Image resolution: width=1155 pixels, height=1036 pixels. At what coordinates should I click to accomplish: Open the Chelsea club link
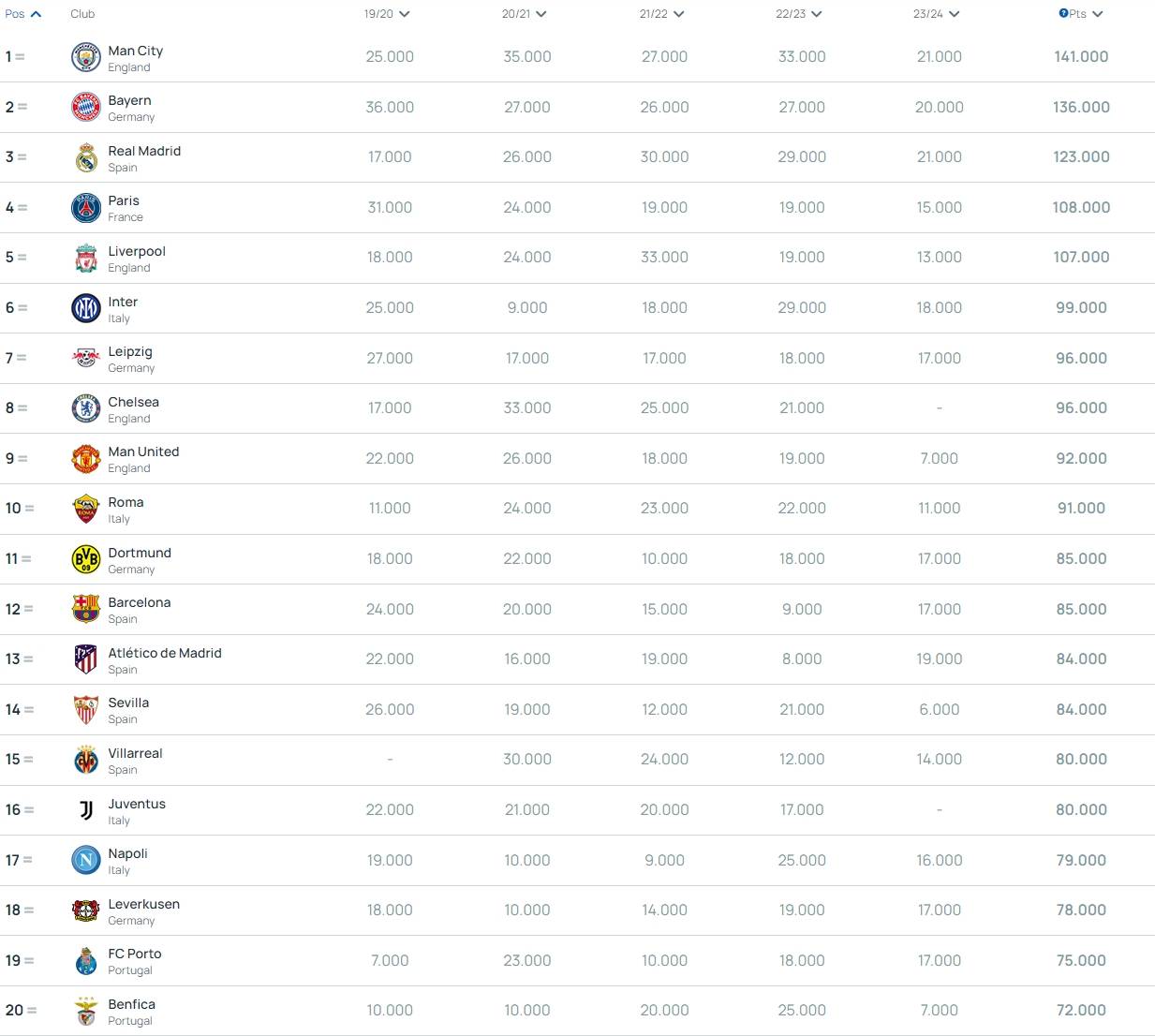tap(133, 402)
